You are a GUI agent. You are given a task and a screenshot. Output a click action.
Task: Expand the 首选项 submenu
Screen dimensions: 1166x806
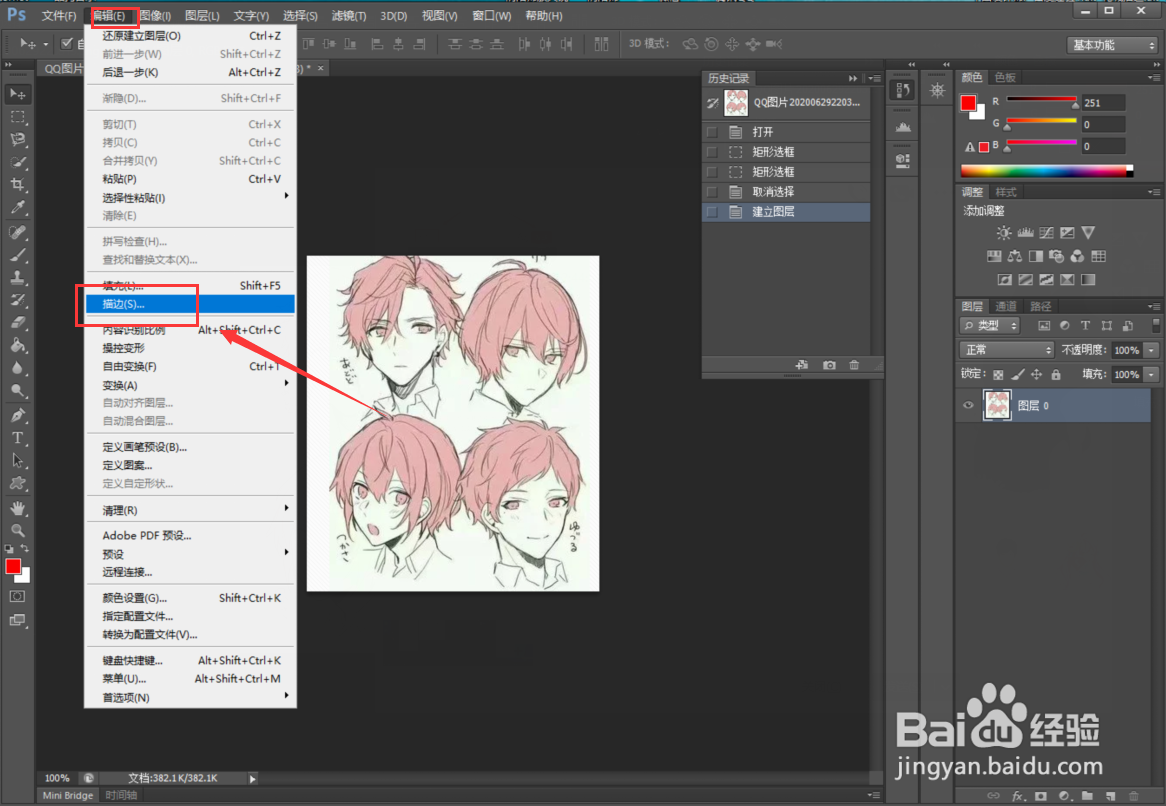(x=190, y=697)
